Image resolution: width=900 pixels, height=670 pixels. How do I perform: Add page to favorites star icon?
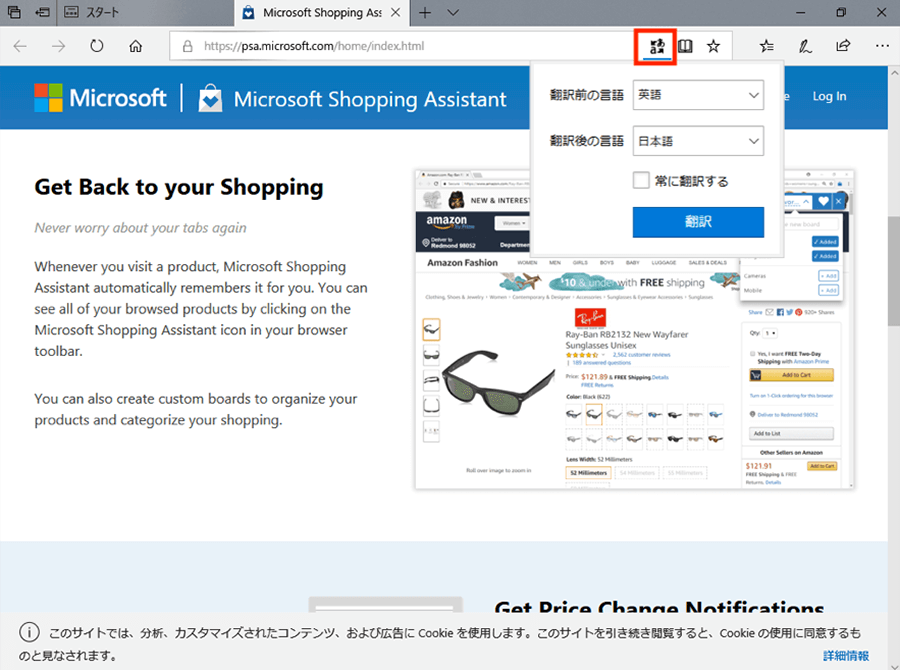click(x=713, y=47)
